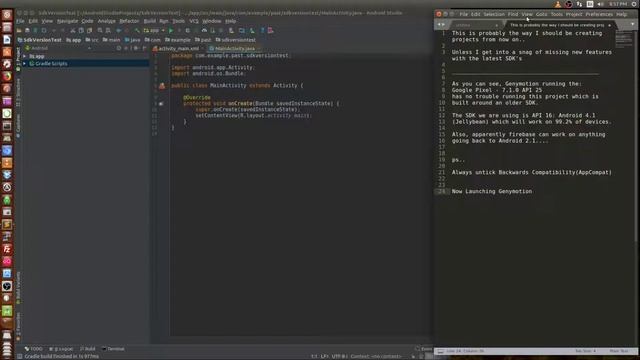Click the Save All toolbar icon
The width and height of the screenshot is (640, 360).
(x=27, y=31)
